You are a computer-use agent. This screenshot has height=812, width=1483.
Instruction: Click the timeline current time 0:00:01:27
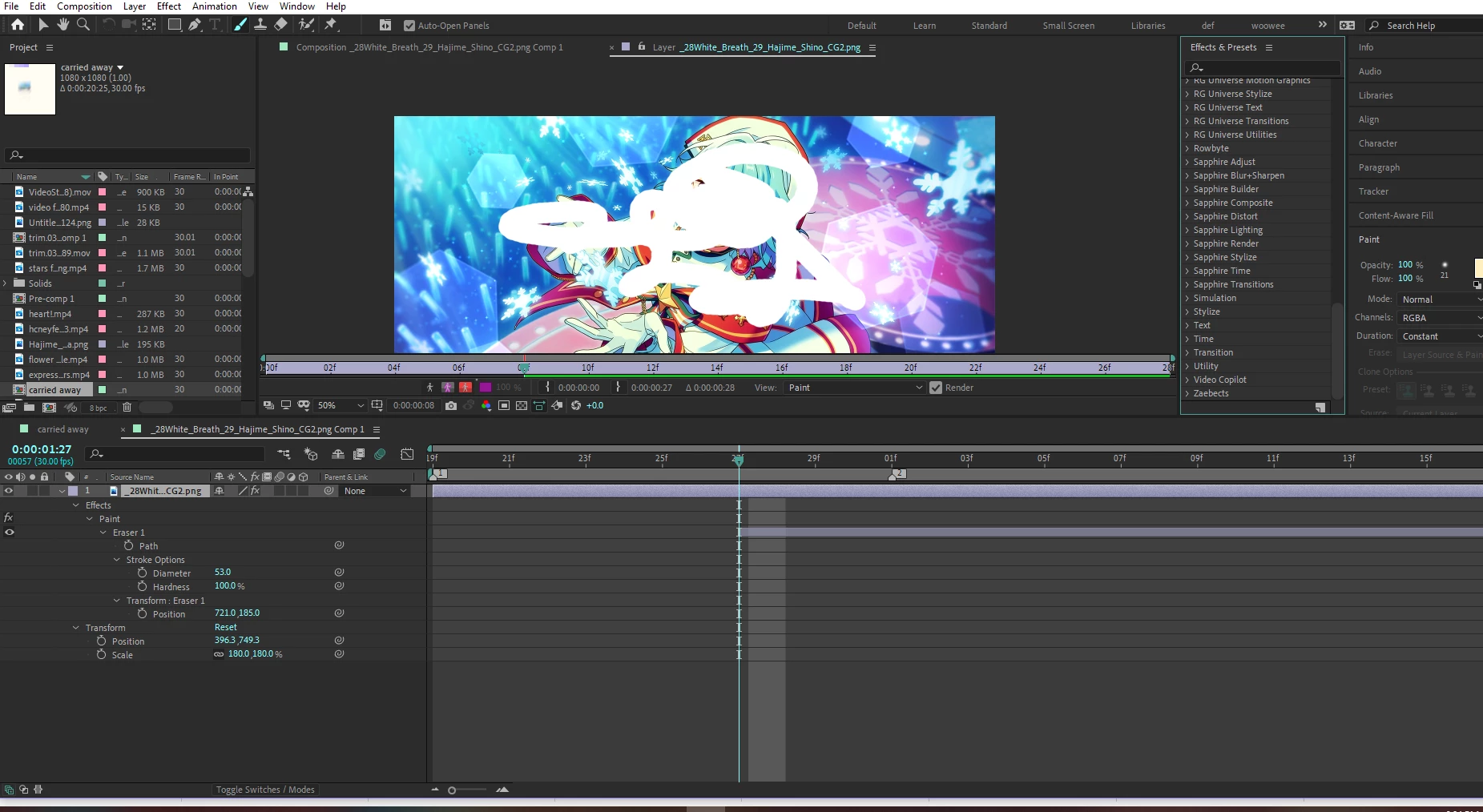coord(42,449)
